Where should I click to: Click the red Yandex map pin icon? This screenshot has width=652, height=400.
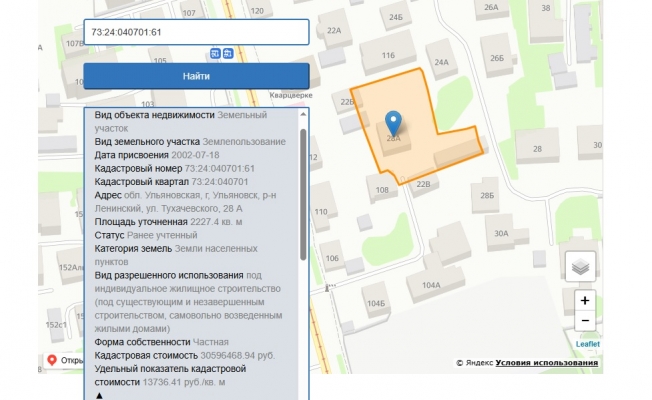[52, 360]
